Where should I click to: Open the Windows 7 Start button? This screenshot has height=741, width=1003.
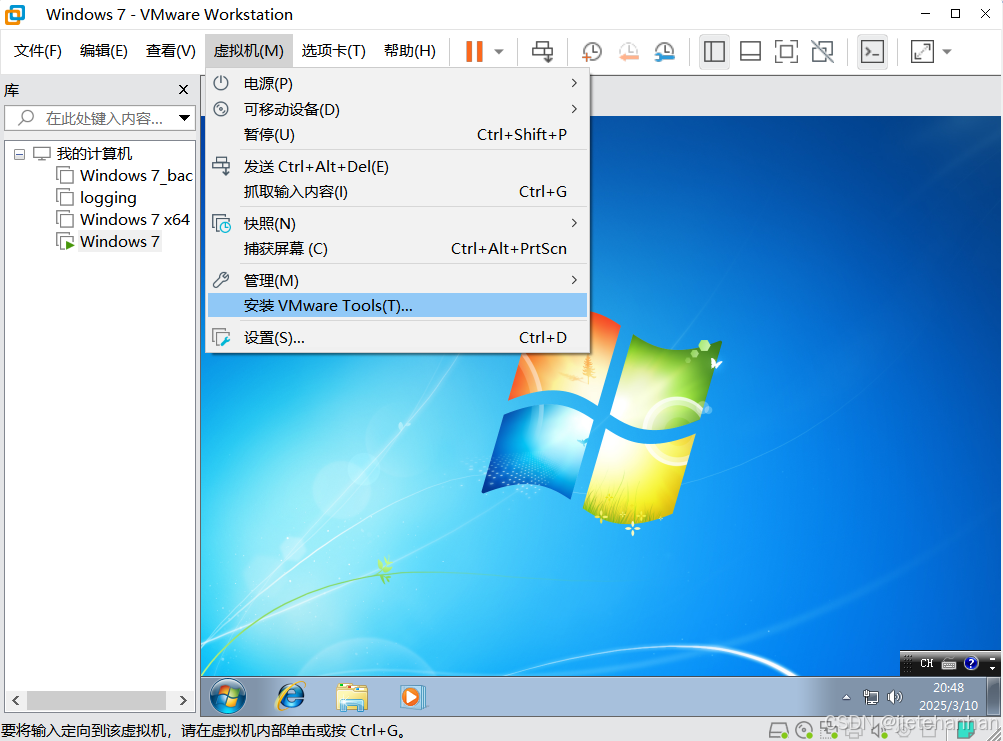pos(228,696)
